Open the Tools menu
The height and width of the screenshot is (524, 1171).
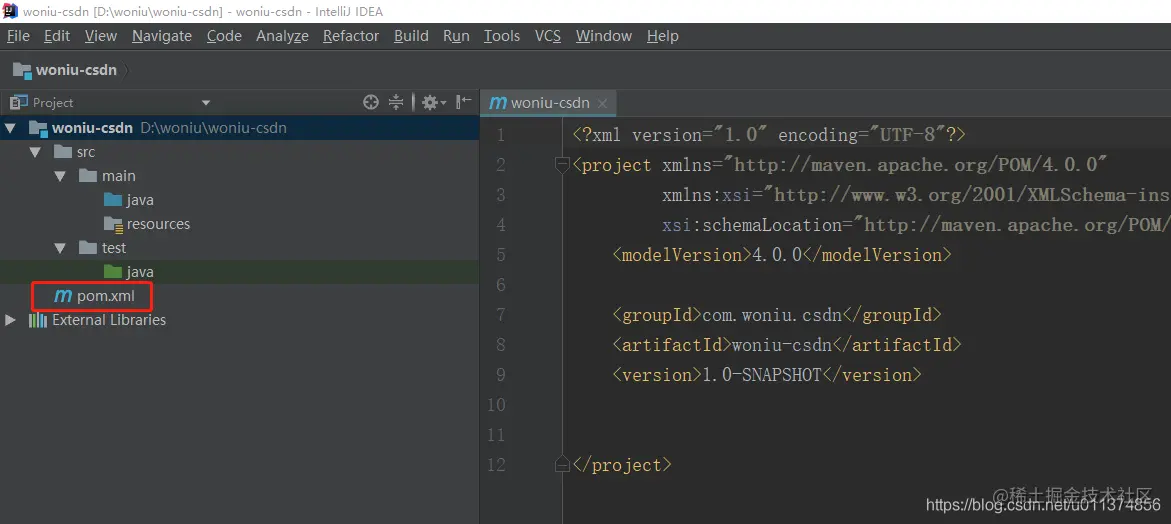[x=502, y=36]
